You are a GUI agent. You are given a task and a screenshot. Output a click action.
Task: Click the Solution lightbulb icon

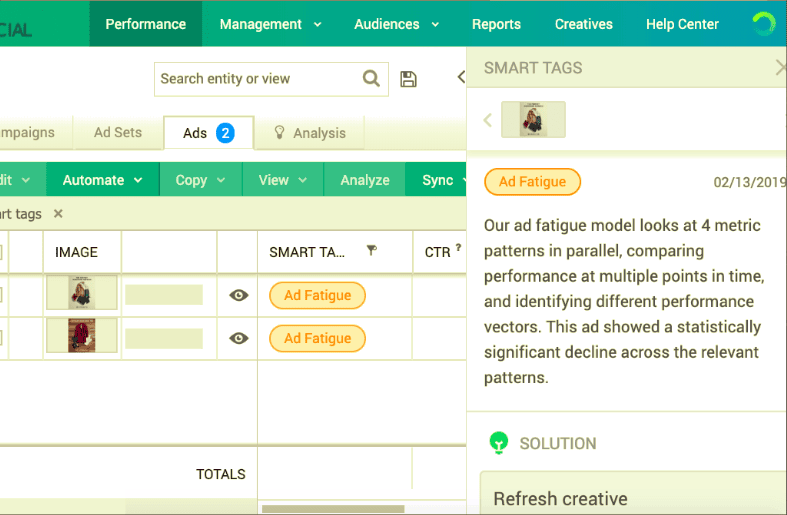(x=498, y=443)
